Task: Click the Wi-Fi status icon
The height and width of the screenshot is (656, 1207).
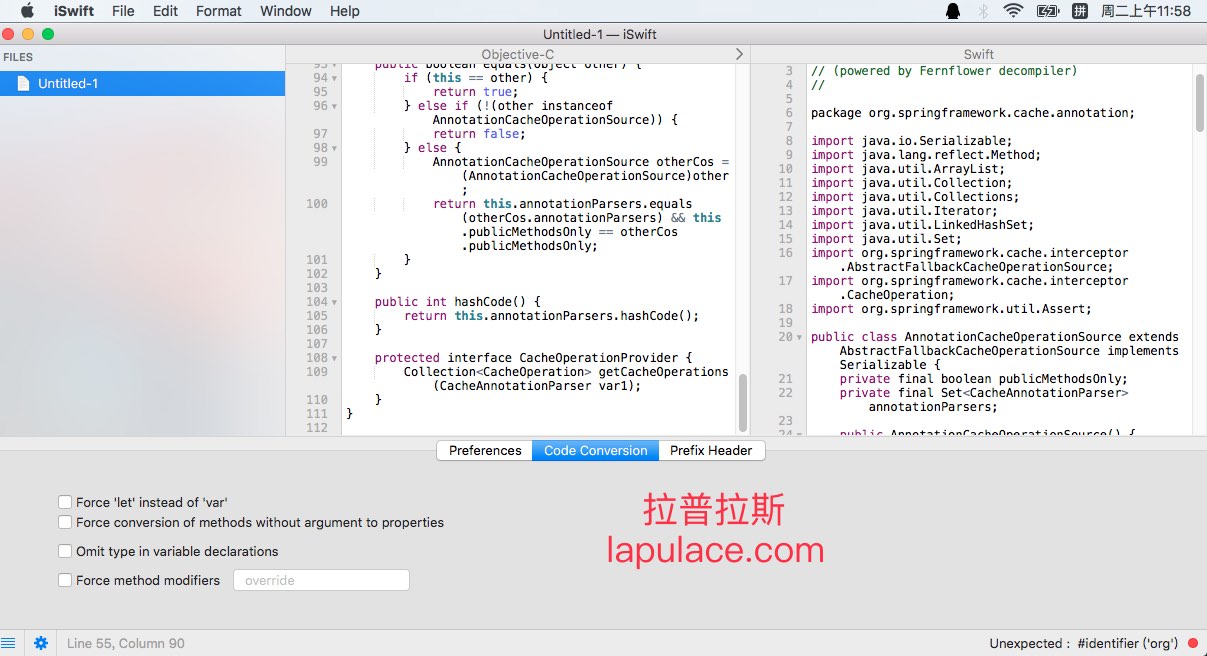Action: pos(1013,11)
